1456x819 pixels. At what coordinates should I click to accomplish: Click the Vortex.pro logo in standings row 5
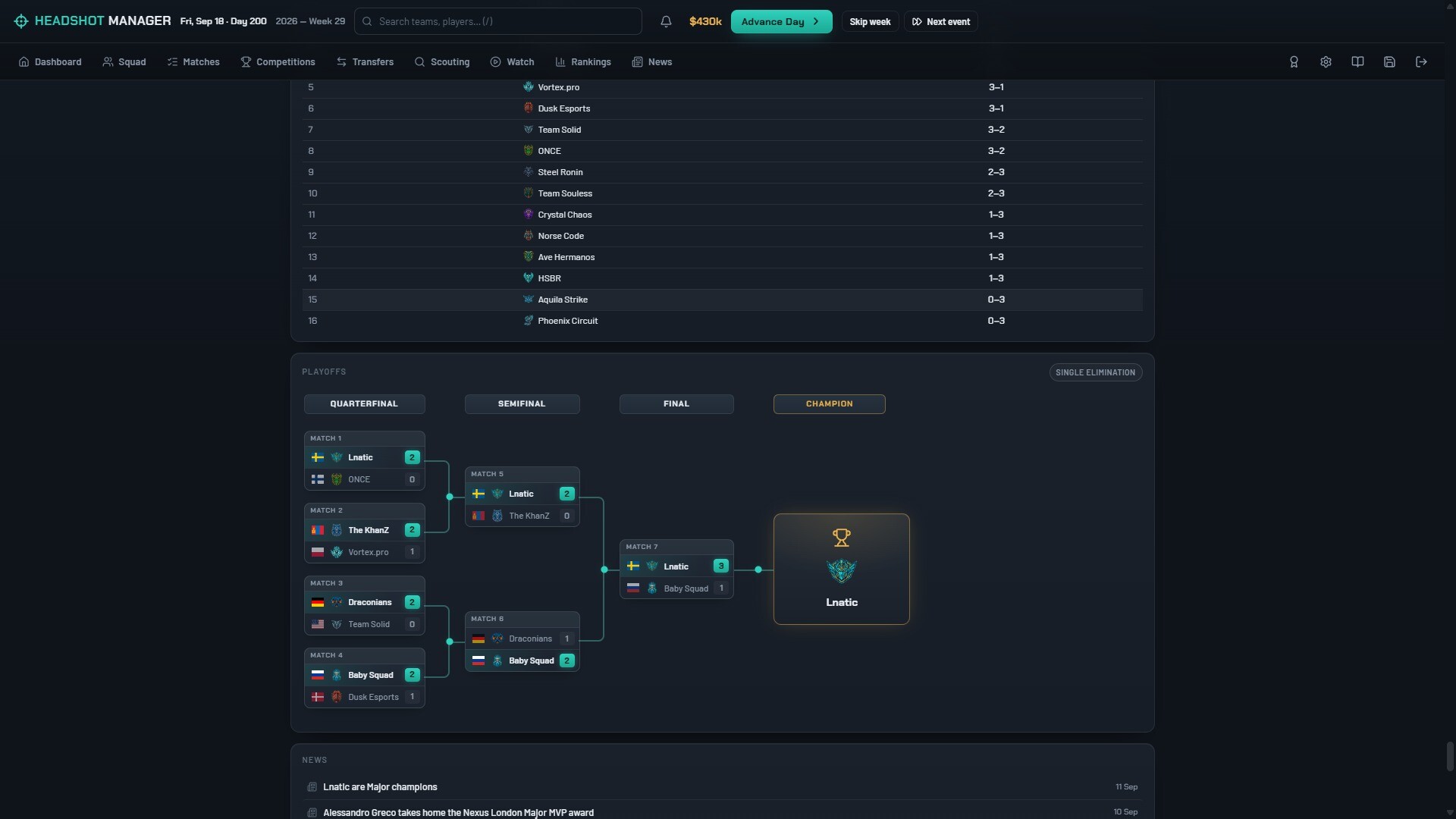click(x=529, y=87)
